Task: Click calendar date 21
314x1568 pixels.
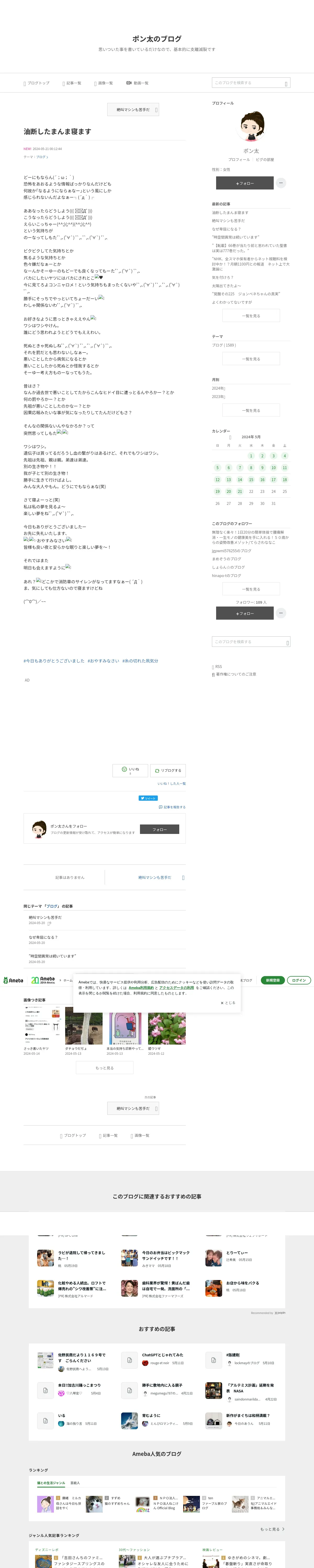Action: coord(240,491)
